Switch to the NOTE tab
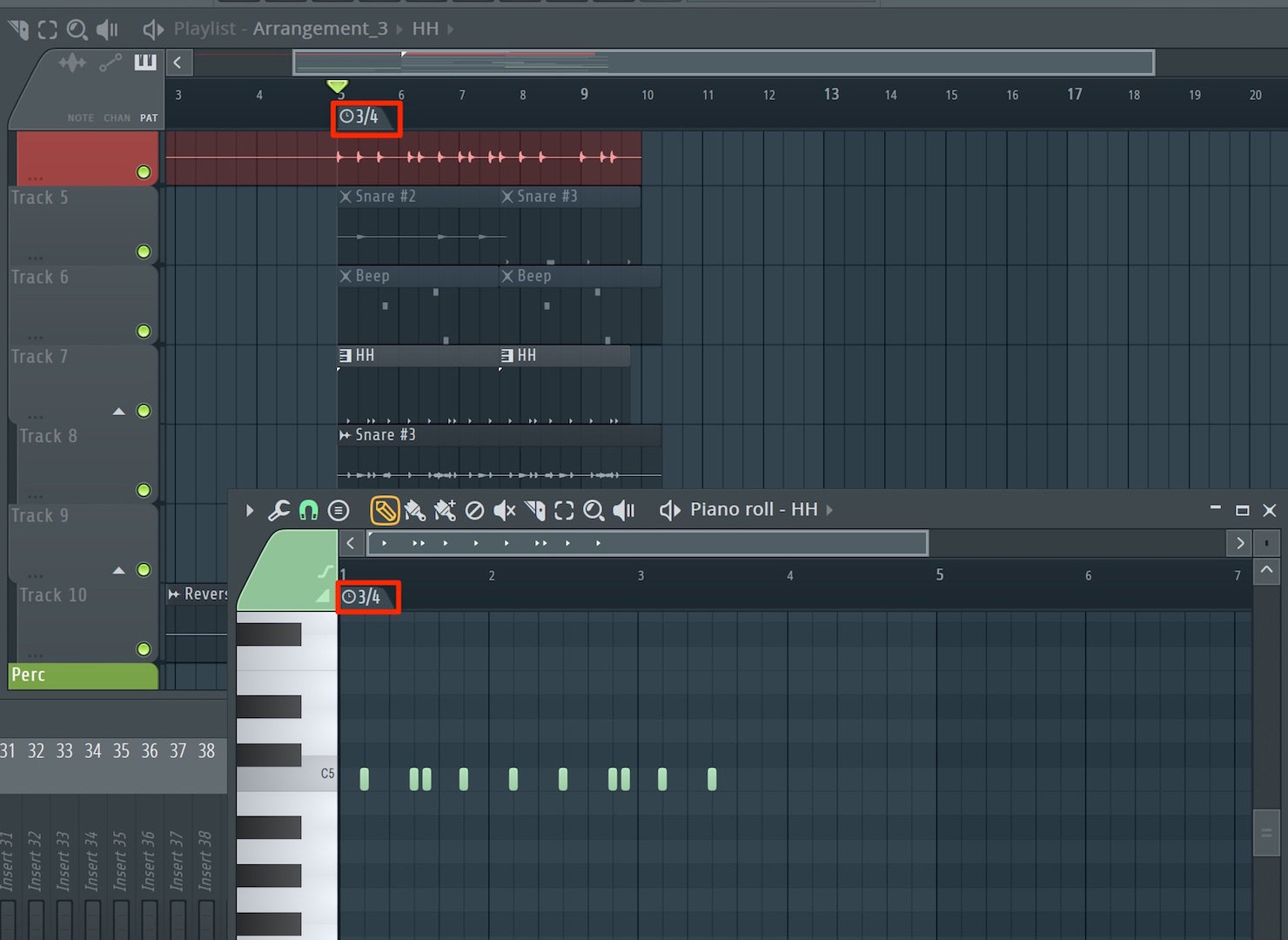Screen dimensions: 1288x940 (81, 117)
